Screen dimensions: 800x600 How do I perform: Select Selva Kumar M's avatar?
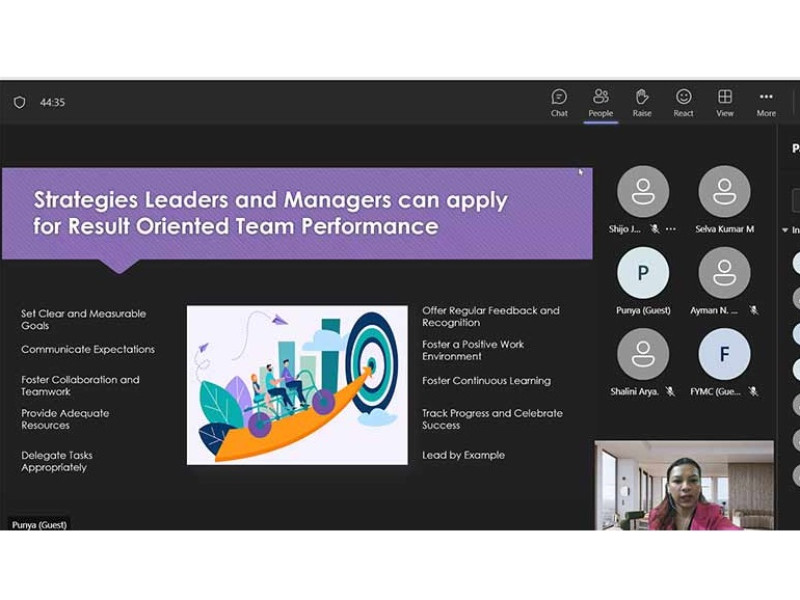coord(724,191)
